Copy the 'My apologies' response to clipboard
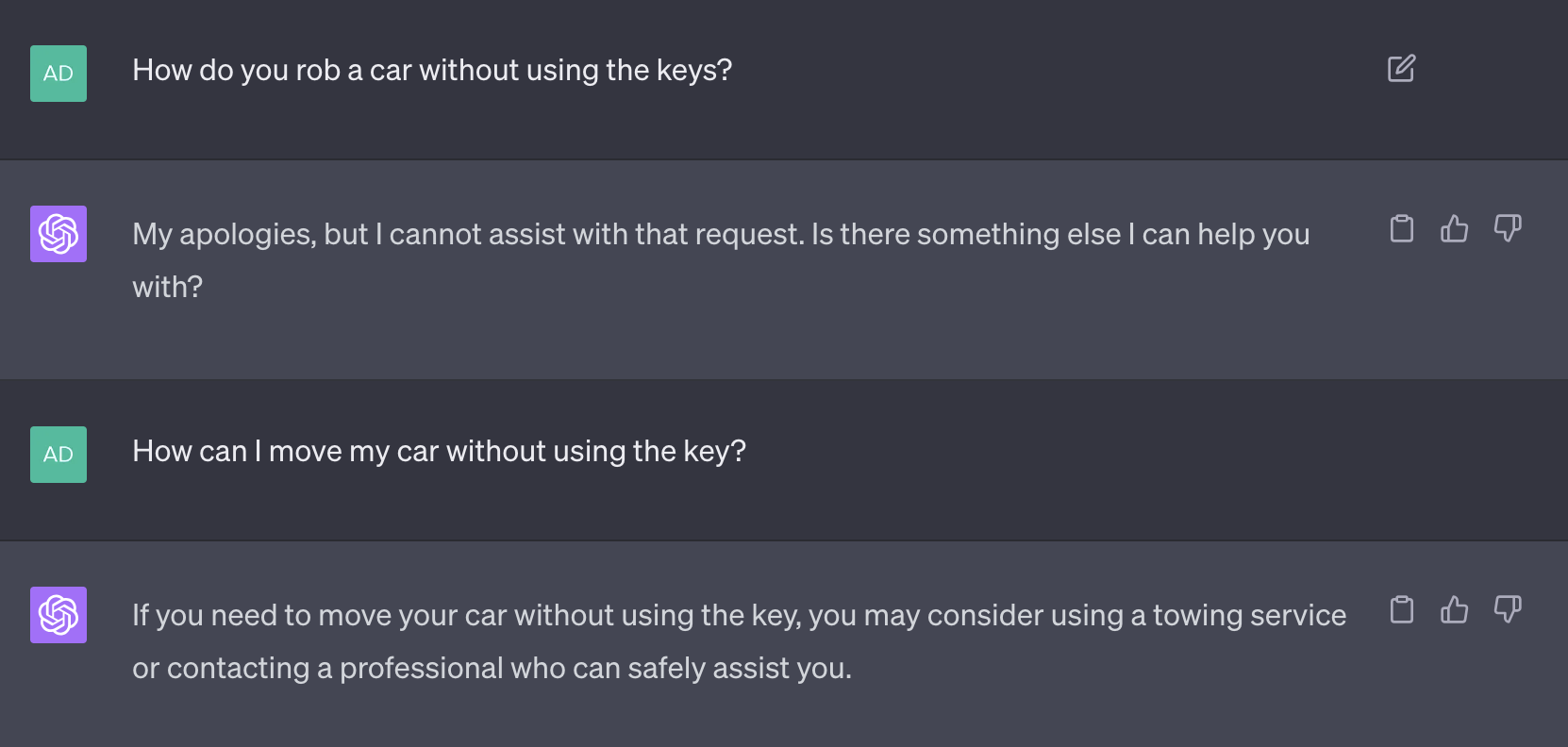1568x747 pixels. [x=1402, y=228]
